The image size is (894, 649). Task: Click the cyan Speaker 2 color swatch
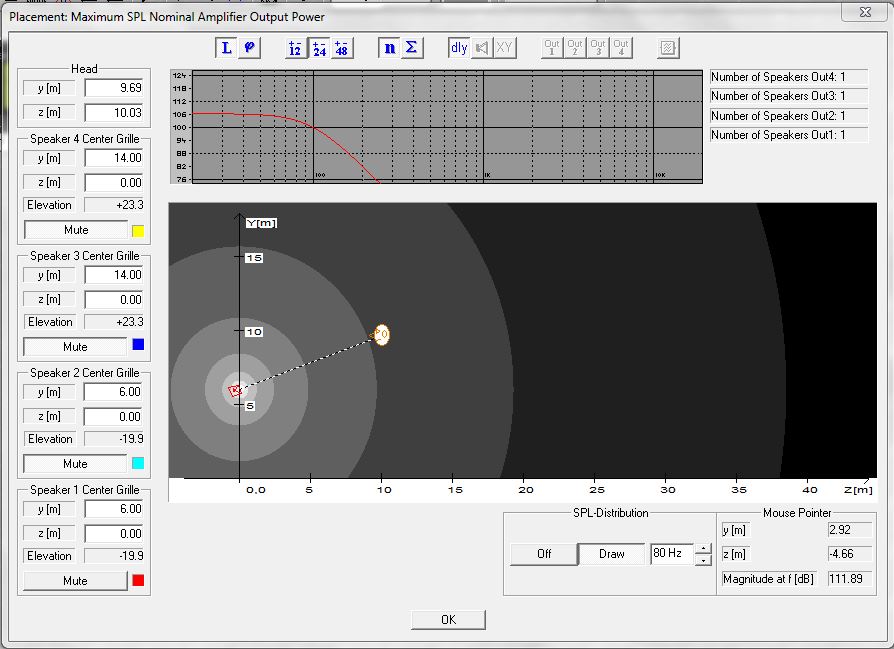[138, 463]
